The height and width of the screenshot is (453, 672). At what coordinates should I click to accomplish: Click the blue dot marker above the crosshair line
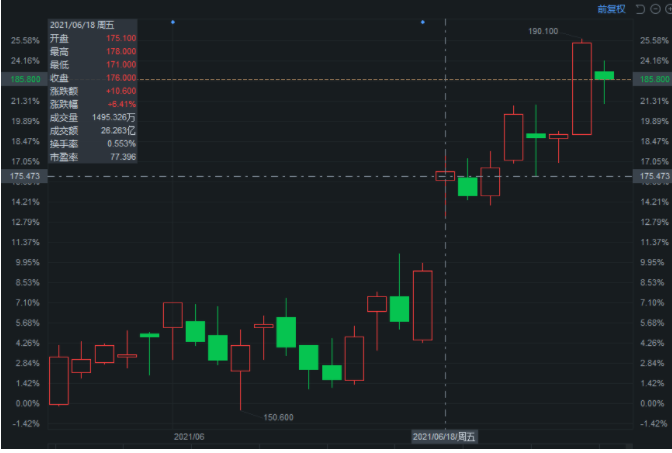pyautogui.click(x=423, y=21)
